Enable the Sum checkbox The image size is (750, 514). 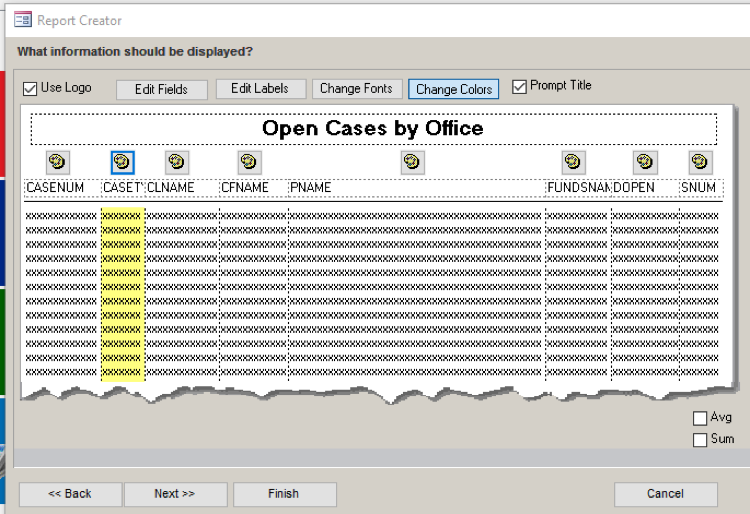pyautogui.click(x=700, y=439)
